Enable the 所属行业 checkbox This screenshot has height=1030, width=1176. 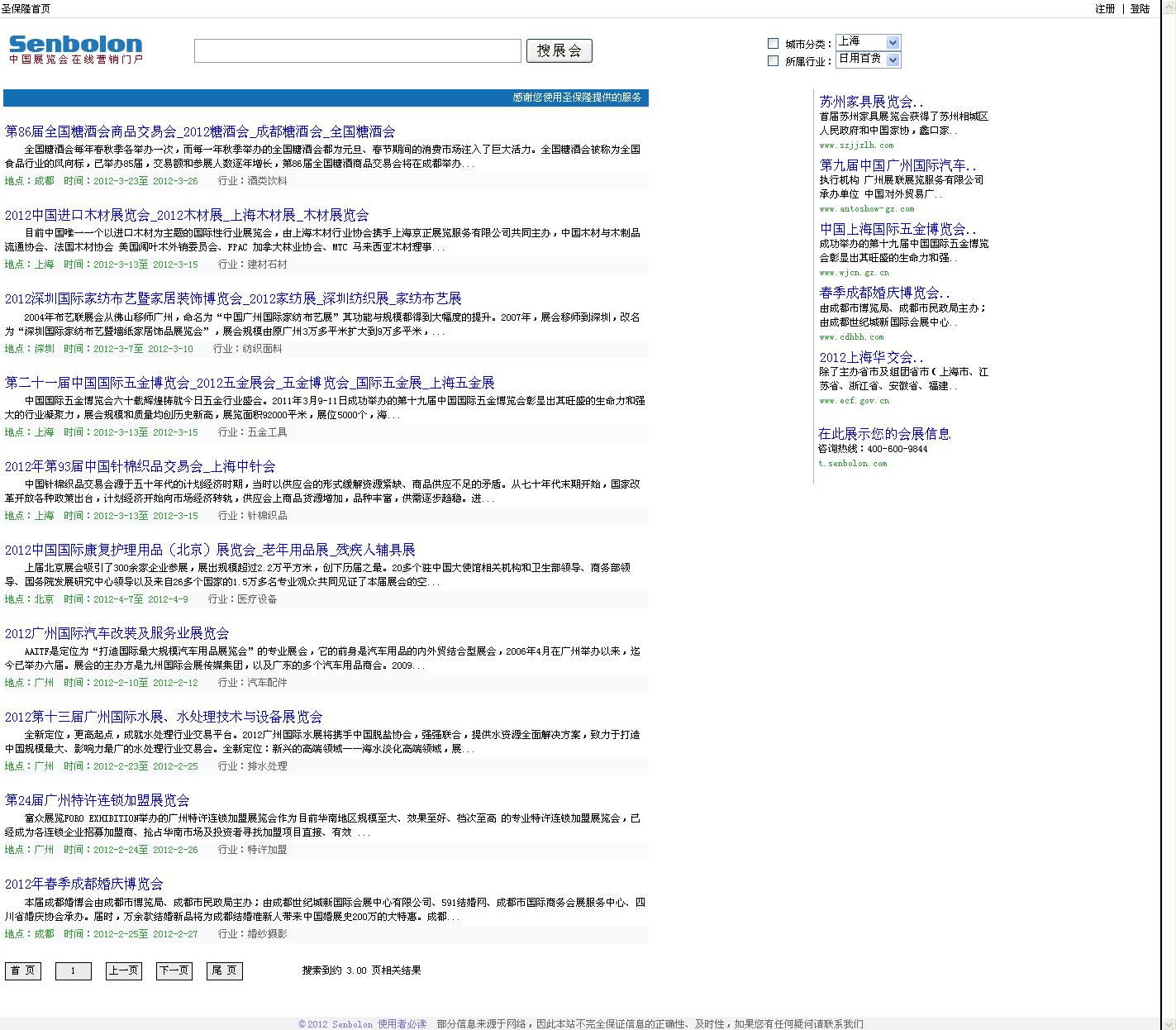click(x=773, y=60)
